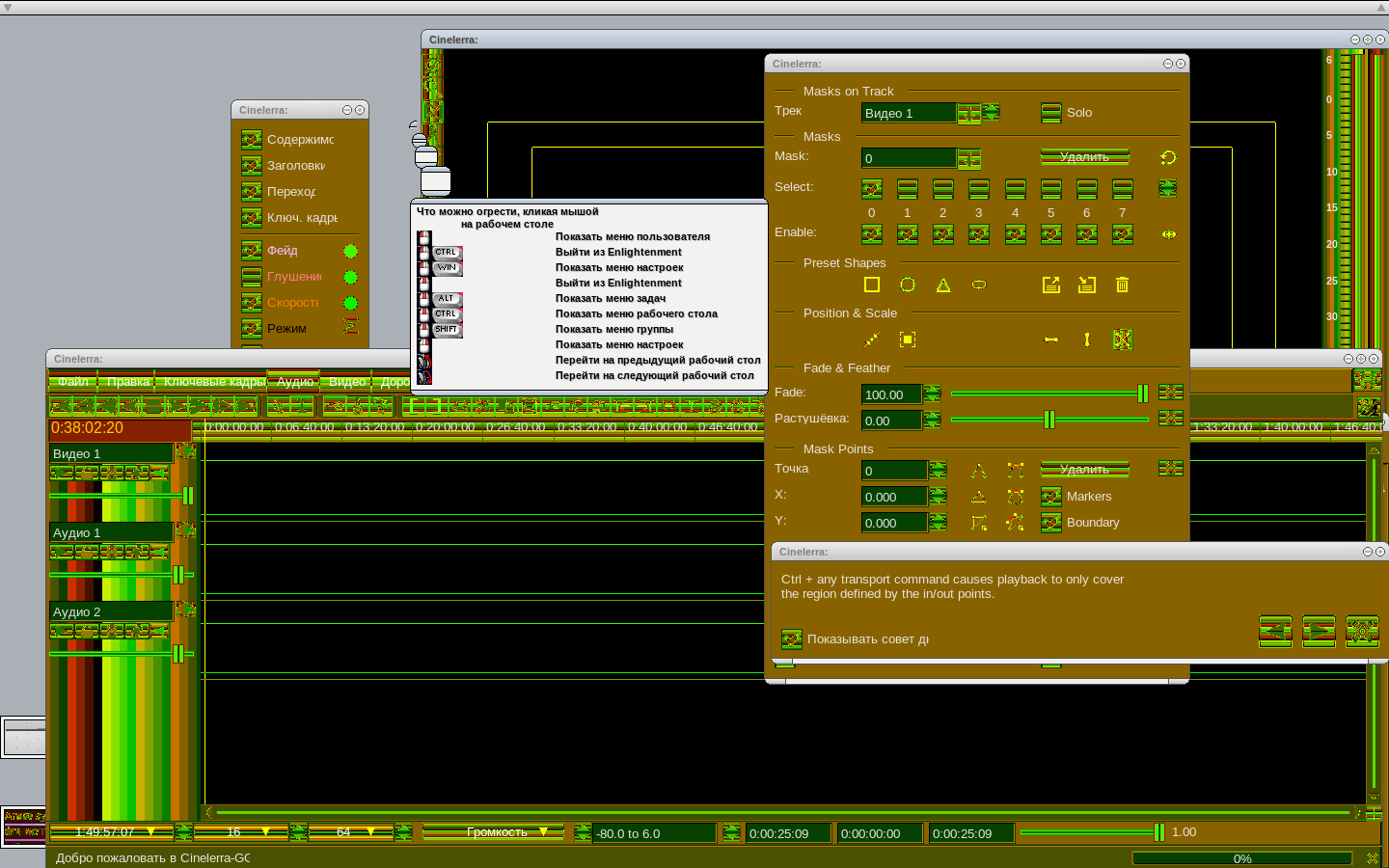Click the trash icon in Preset Shapes

click(x=1122, y=285)
